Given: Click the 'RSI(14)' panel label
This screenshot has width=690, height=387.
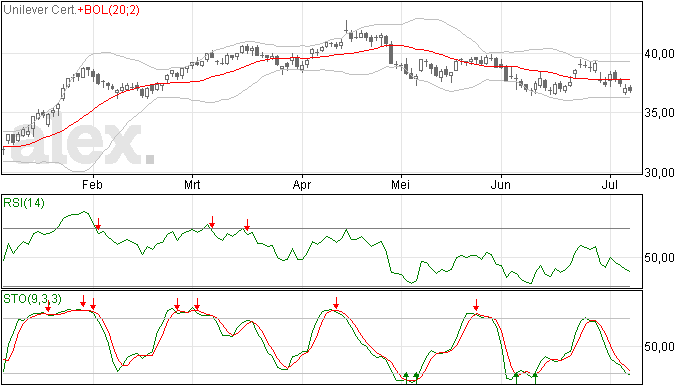Looking at the screenshot, I should (x=24, y=203).
